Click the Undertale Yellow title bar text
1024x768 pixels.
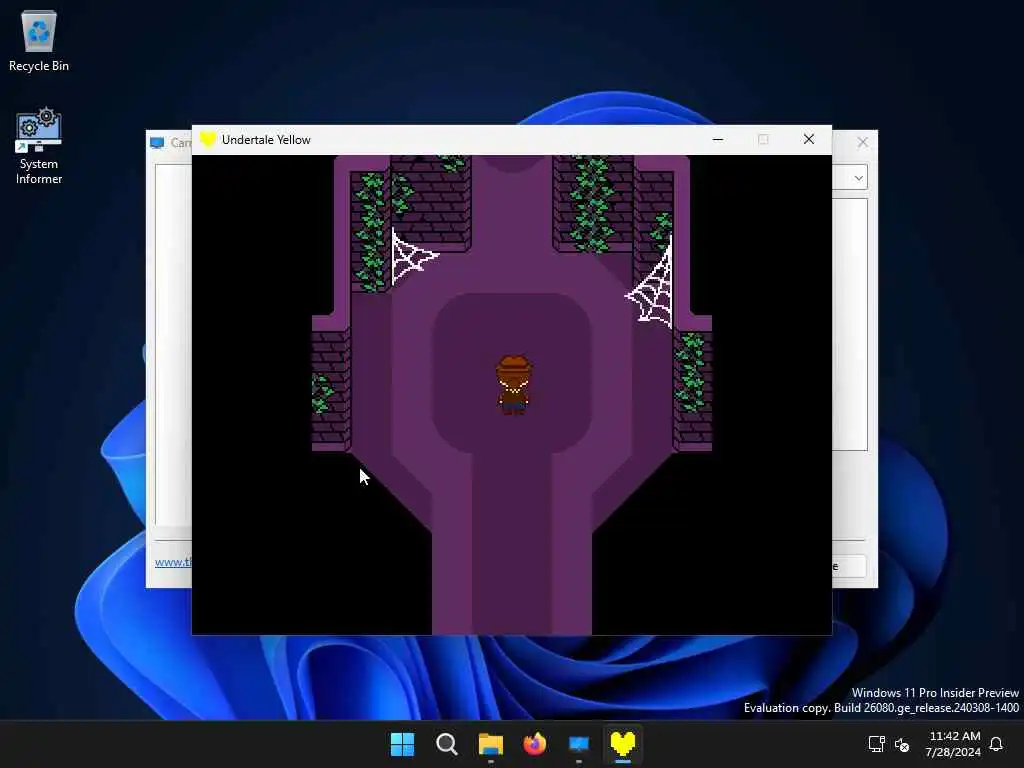[x=266, y=140]
